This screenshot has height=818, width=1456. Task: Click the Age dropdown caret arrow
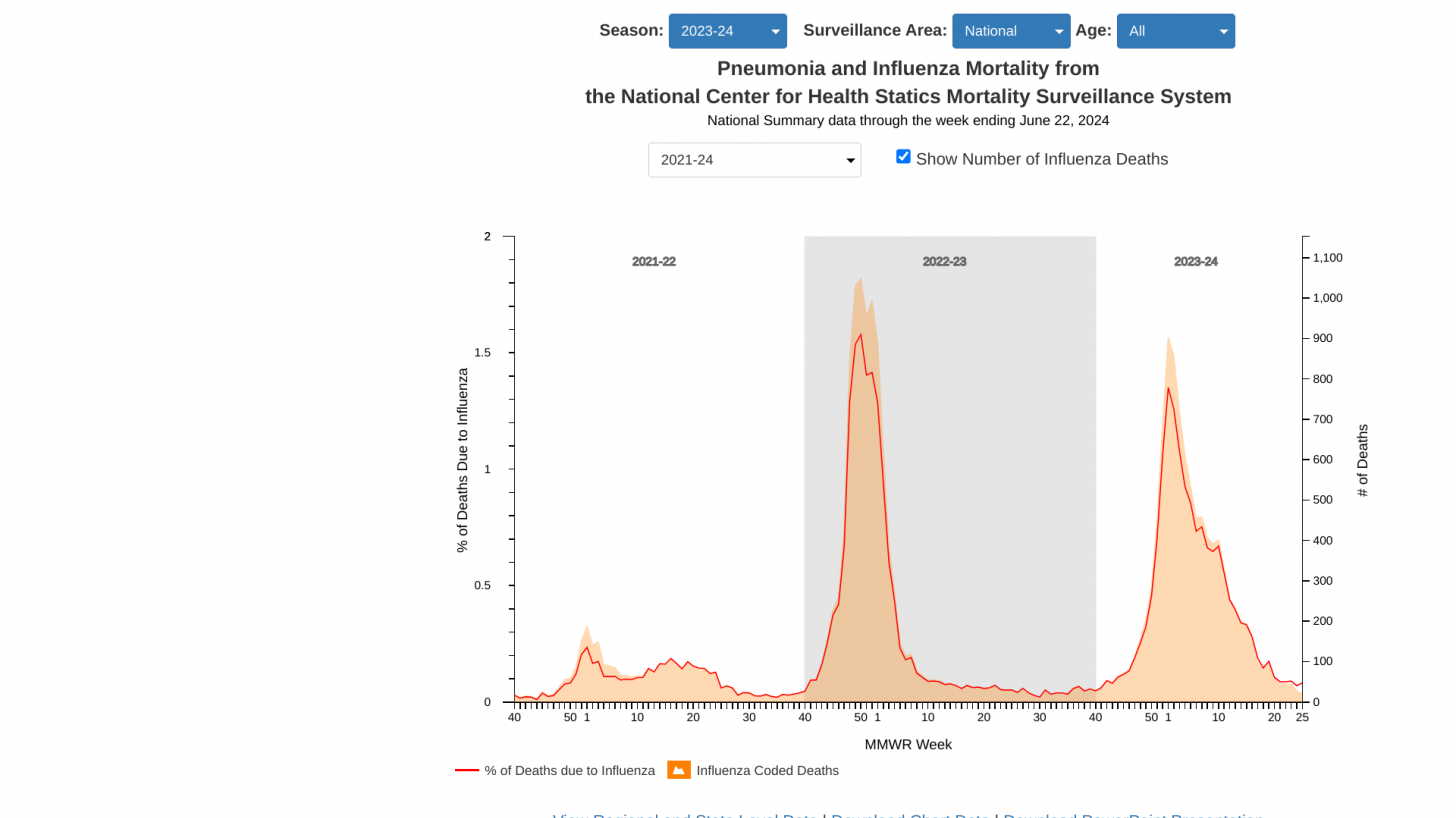[x=1223, y=32]
